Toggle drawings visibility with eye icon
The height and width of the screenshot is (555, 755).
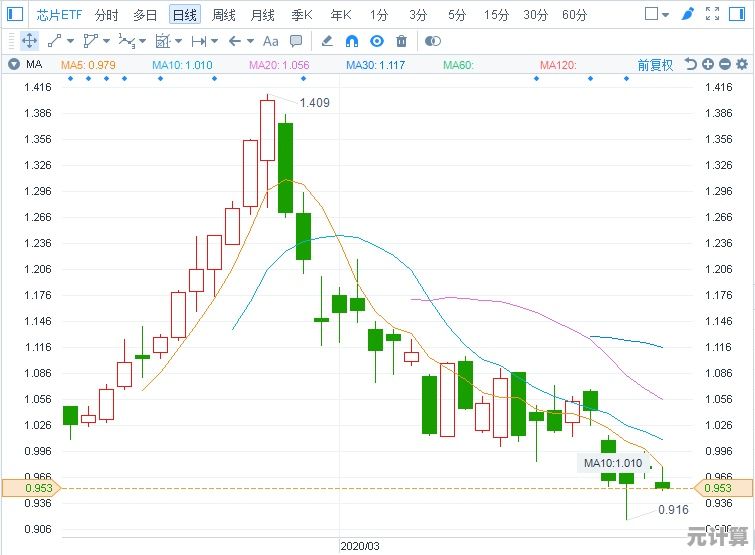[x=377, y=41]
